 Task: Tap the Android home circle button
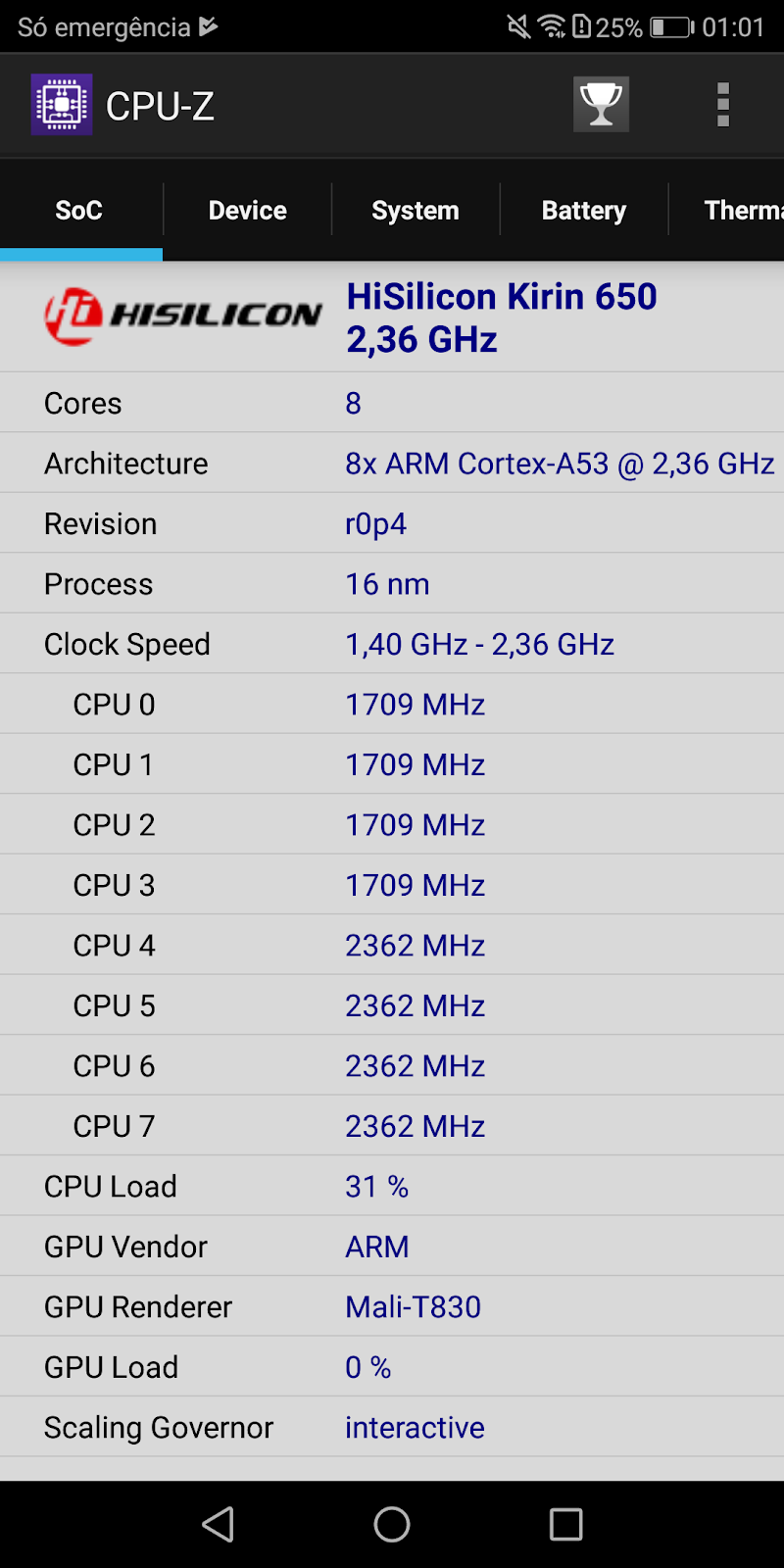pyautogui.click(x=392, y=1524)
